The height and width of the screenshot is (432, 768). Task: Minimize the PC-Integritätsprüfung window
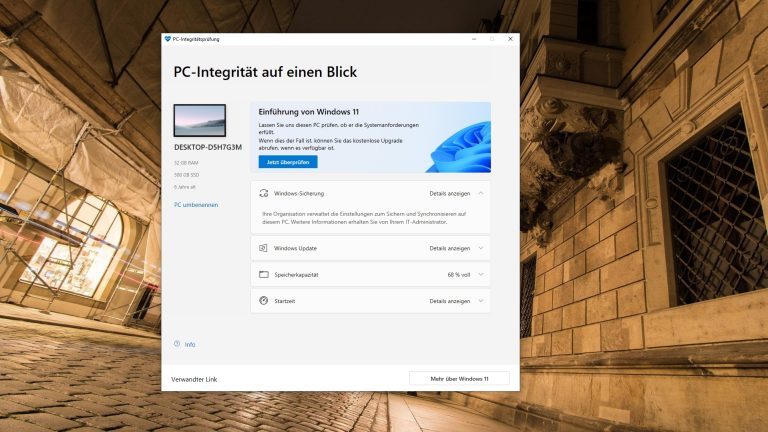474,39
